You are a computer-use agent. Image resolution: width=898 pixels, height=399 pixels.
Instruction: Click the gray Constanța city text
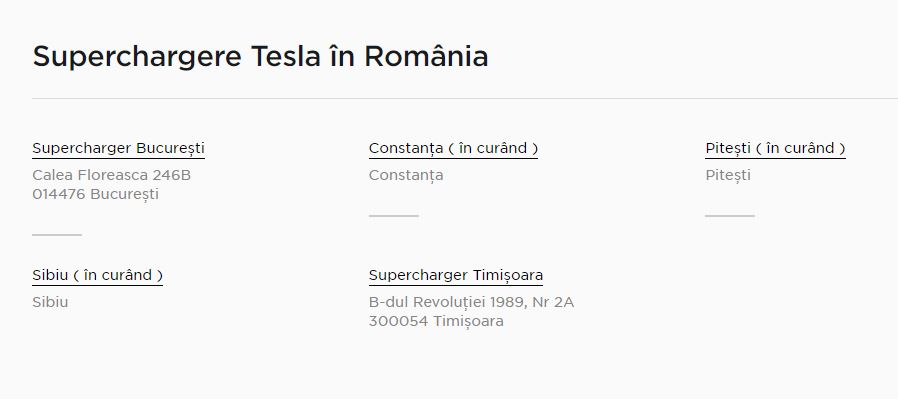pyautogui.click(x=406, y=175)
